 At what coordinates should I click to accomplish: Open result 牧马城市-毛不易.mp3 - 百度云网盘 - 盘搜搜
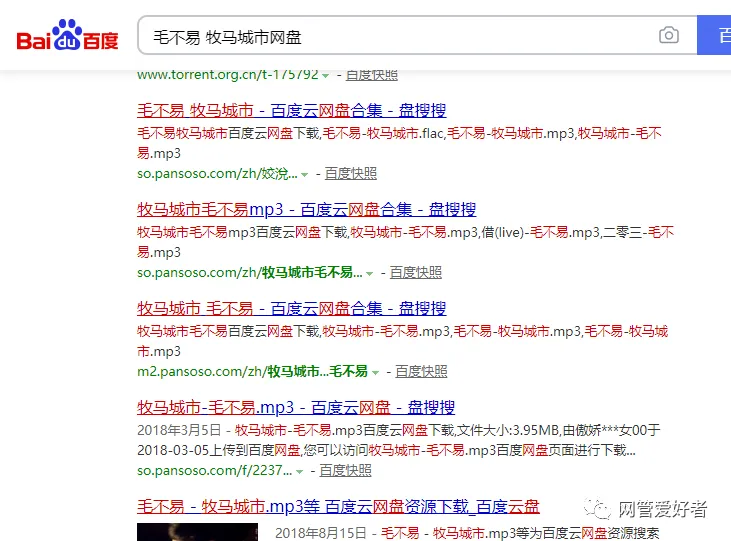point(296,407)
